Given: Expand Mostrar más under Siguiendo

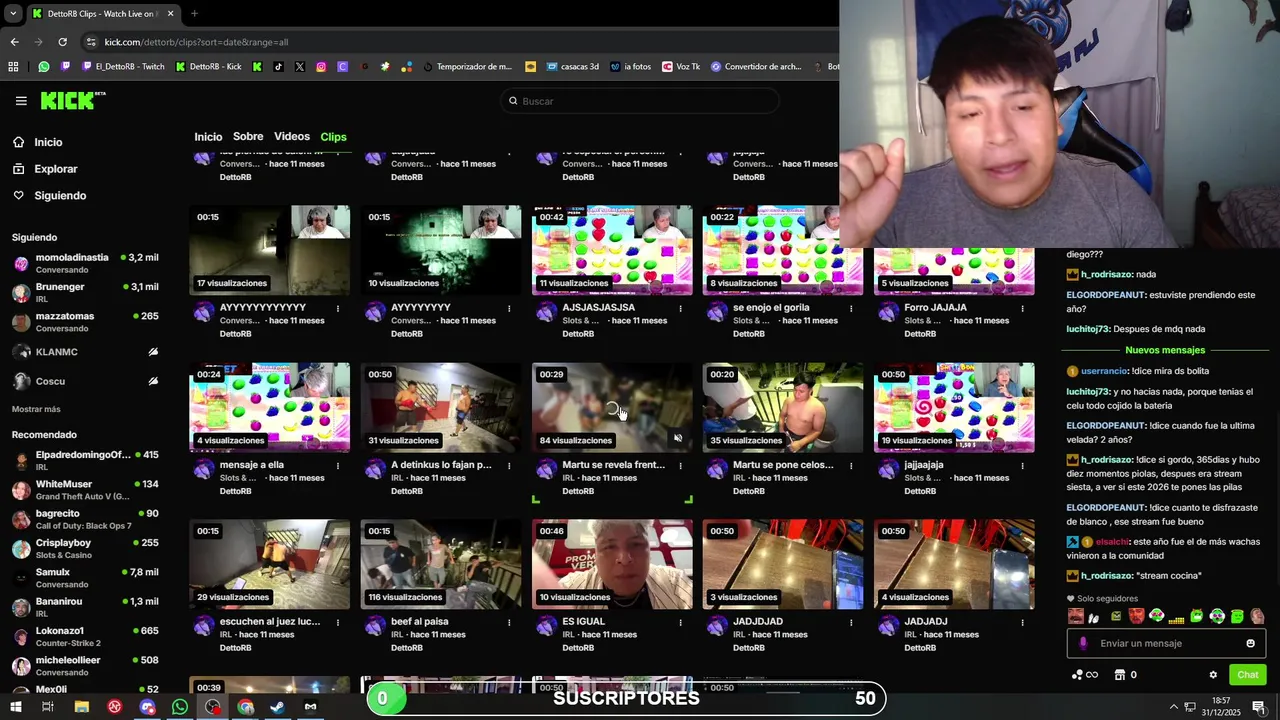Looking at the screenshot, I should 36,409.
